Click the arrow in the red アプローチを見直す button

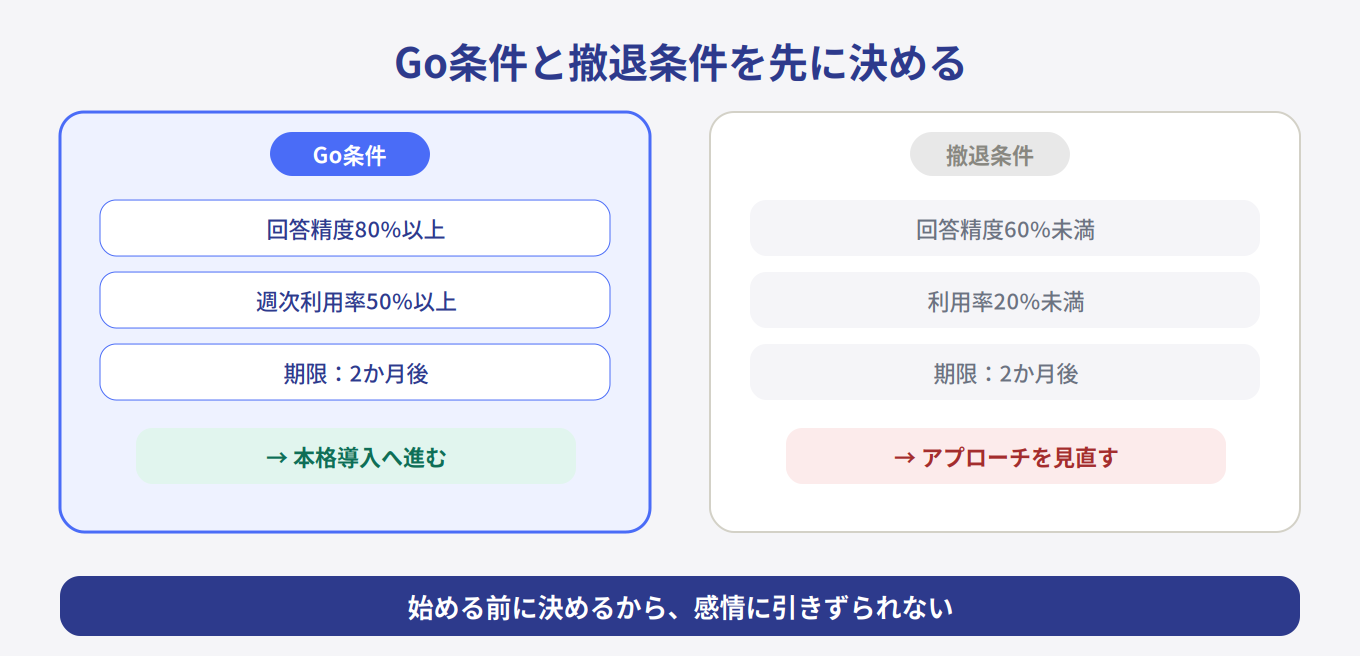click(x=904, y=458)
